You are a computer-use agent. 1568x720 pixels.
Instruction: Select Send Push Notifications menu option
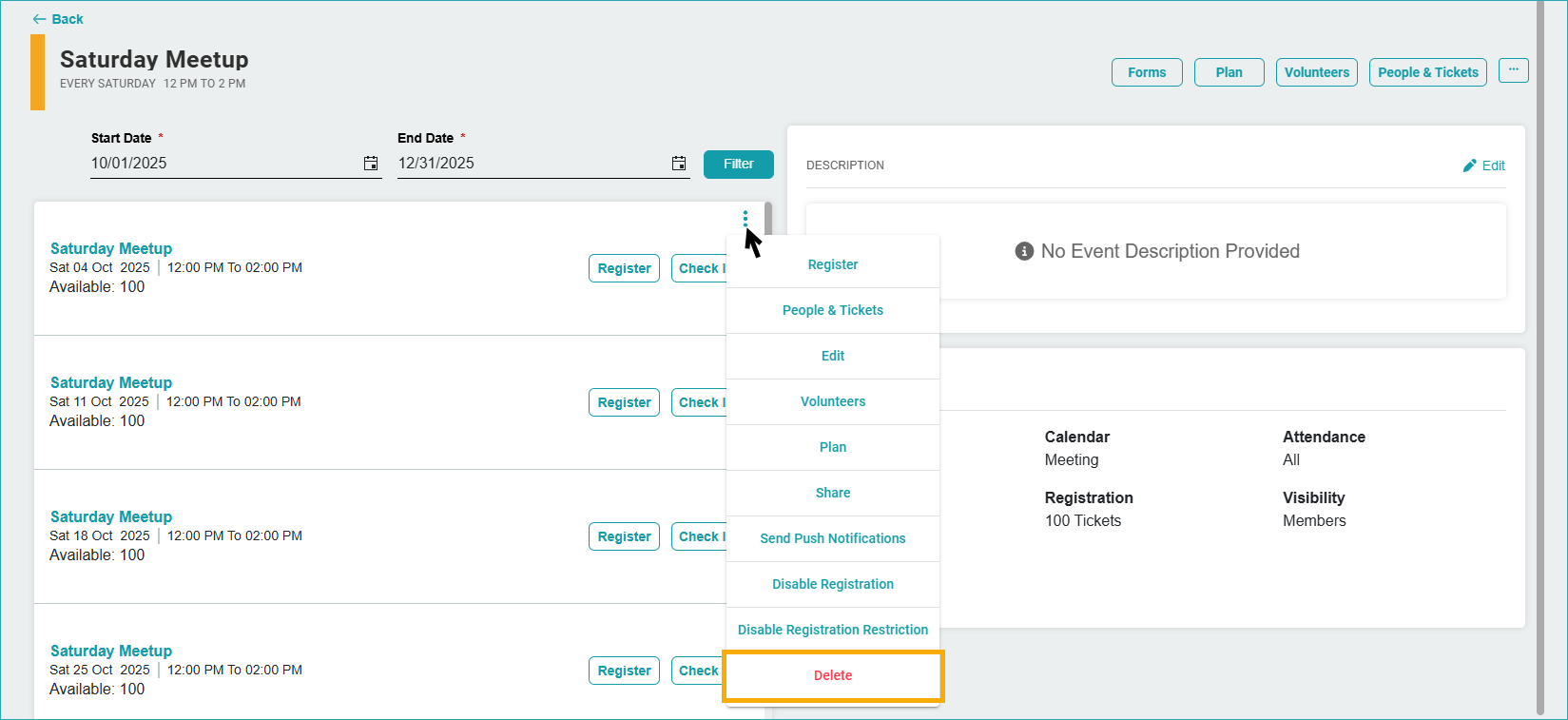(833, 538)
